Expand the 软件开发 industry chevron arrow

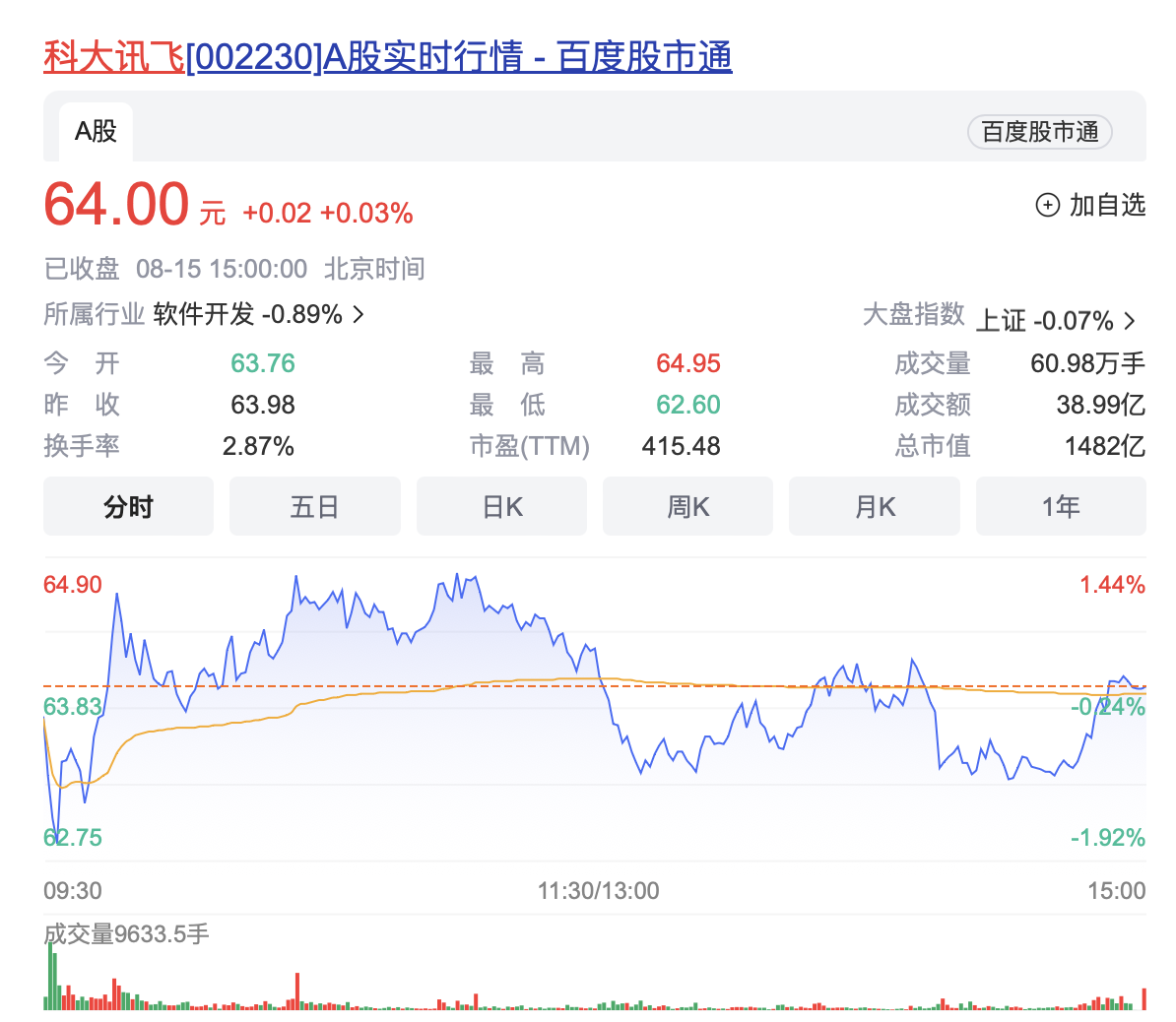click(x=359, y=314)
